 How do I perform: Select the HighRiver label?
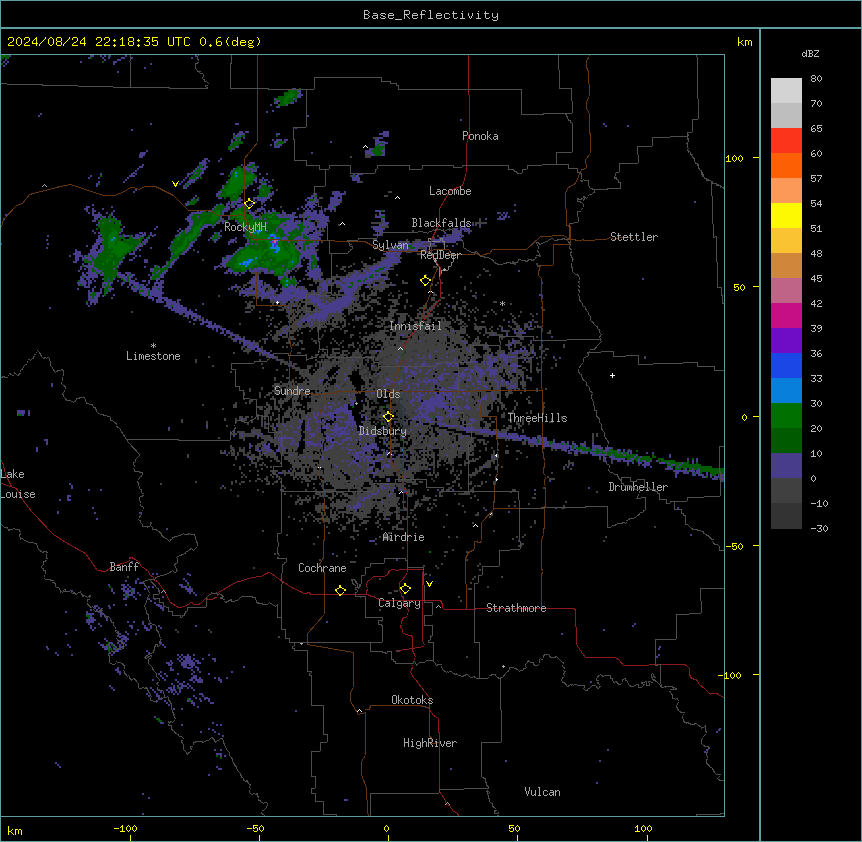(430, 743)
